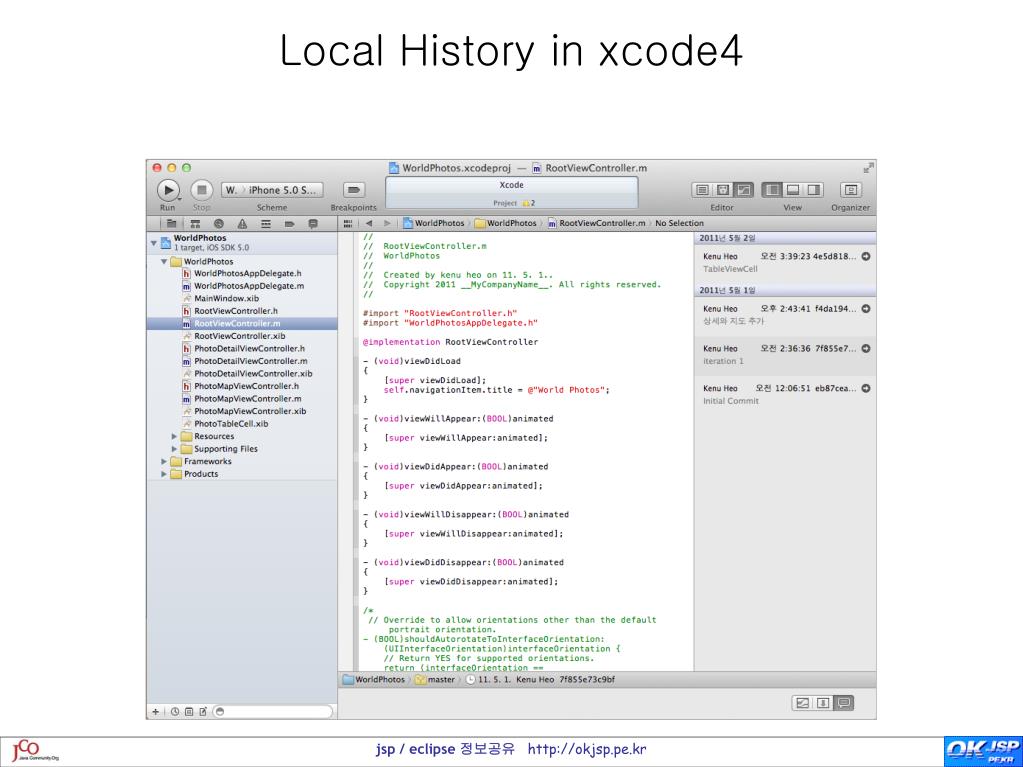The height and width of the screenshot is (767, 1023).
Task: Click WorldPhotos project in the jump bar
Action: click(x=434, y=223)
